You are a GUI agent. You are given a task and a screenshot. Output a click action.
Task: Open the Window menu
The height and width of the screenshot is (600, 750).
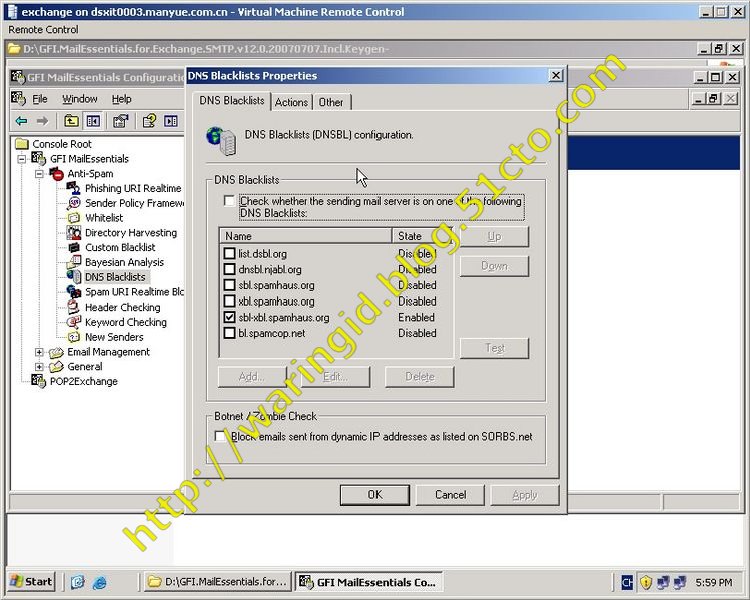80,99
